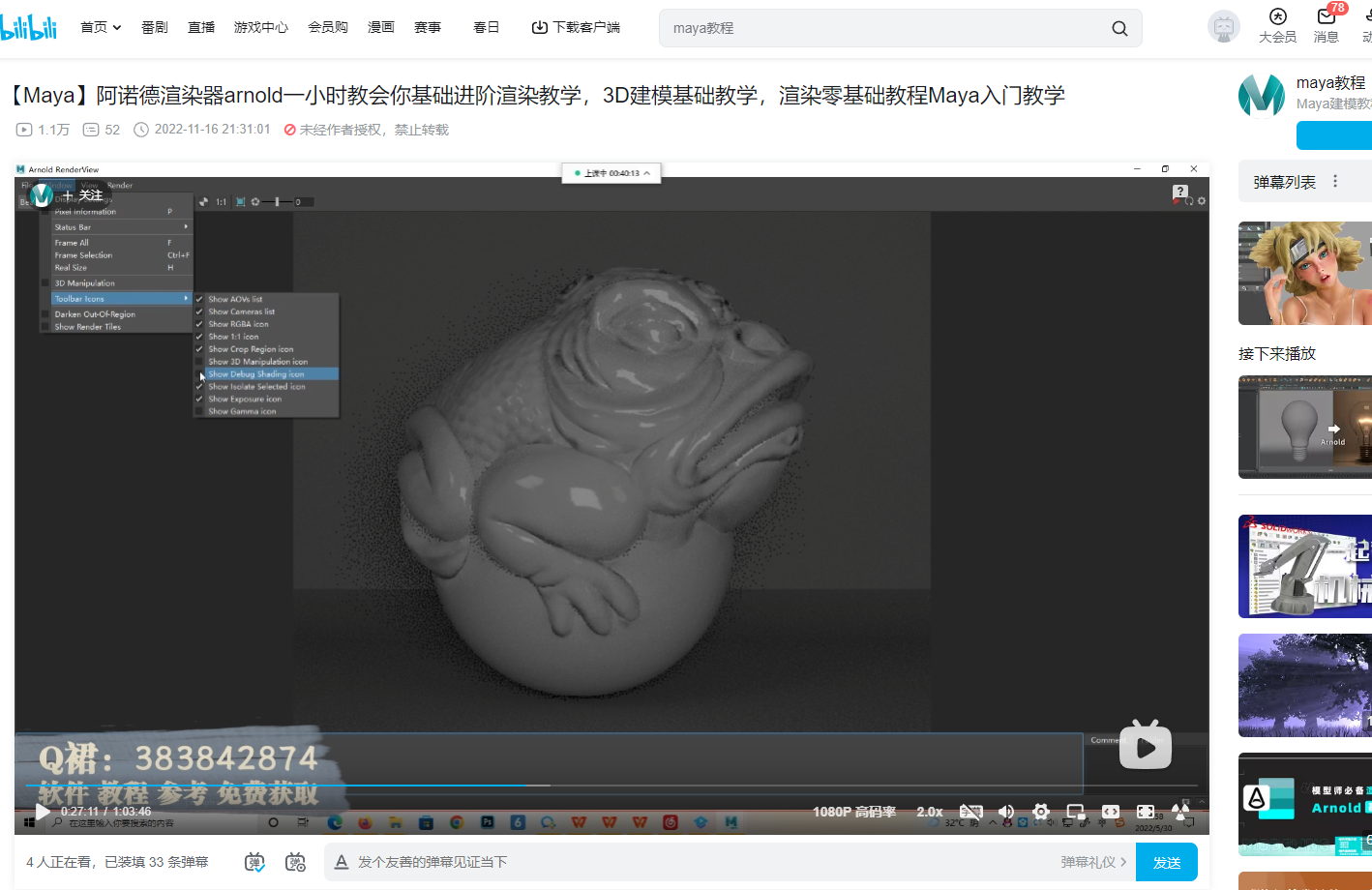Toggle Show Crop Region icon checkbox
This screenshot has width=1372, height=890.
pyautogui.click(x=199, y=349)
